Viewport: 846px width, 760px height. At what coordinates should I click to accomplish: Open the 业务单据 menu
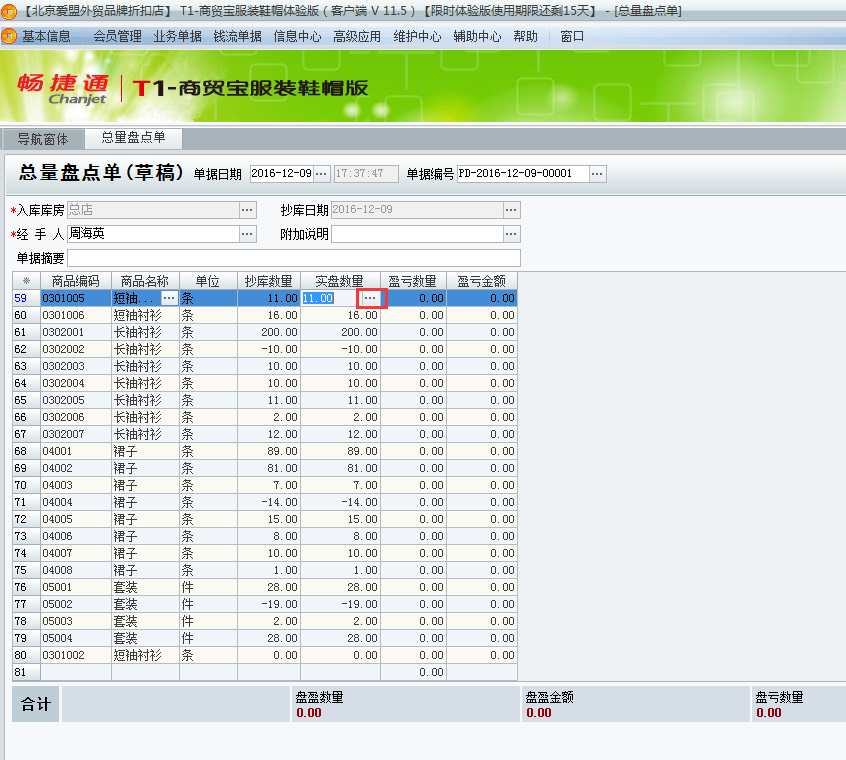(x=177, y=36)
